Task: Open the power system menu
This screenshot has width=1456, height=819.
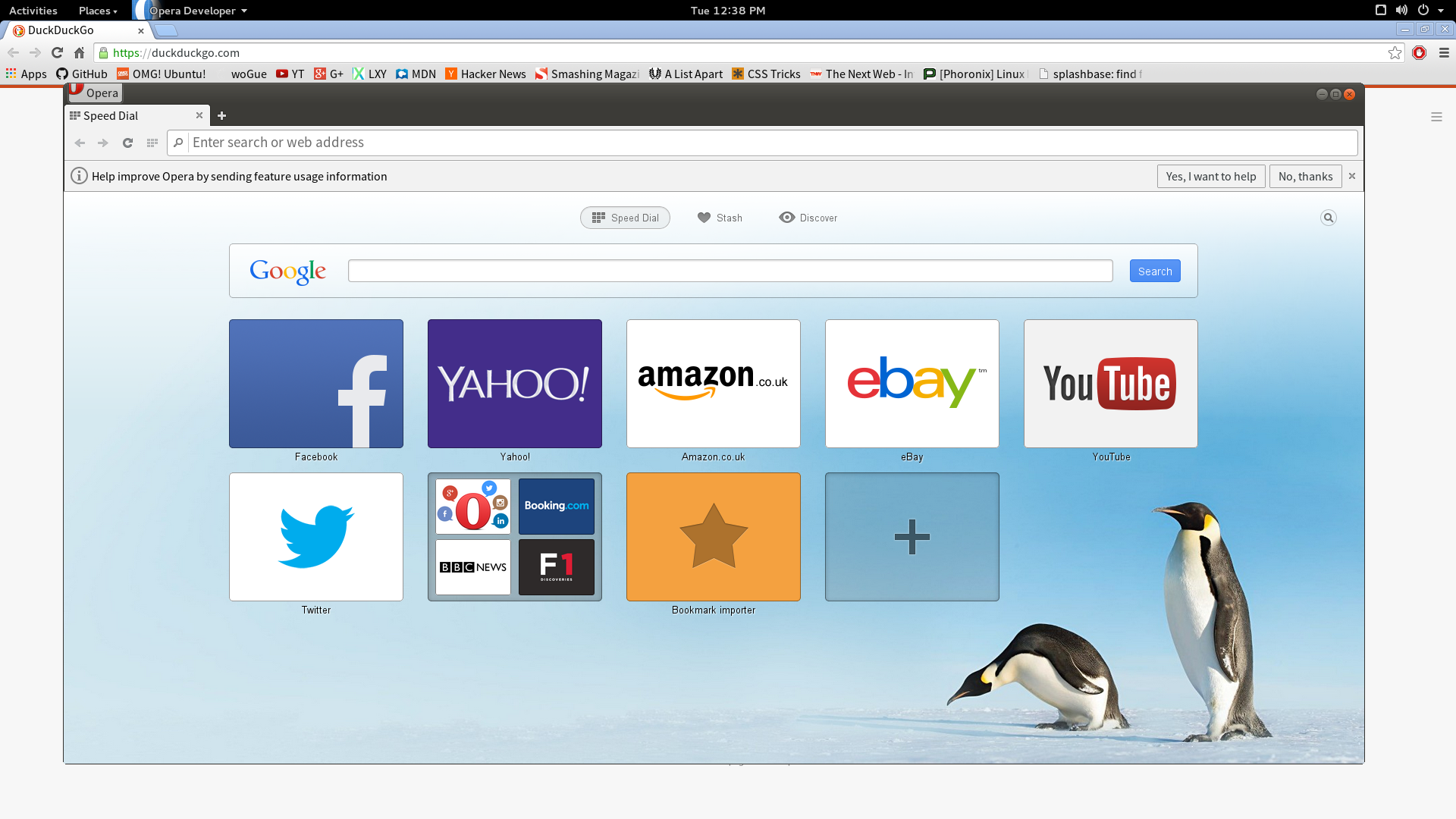Action: click(1423, 10)
